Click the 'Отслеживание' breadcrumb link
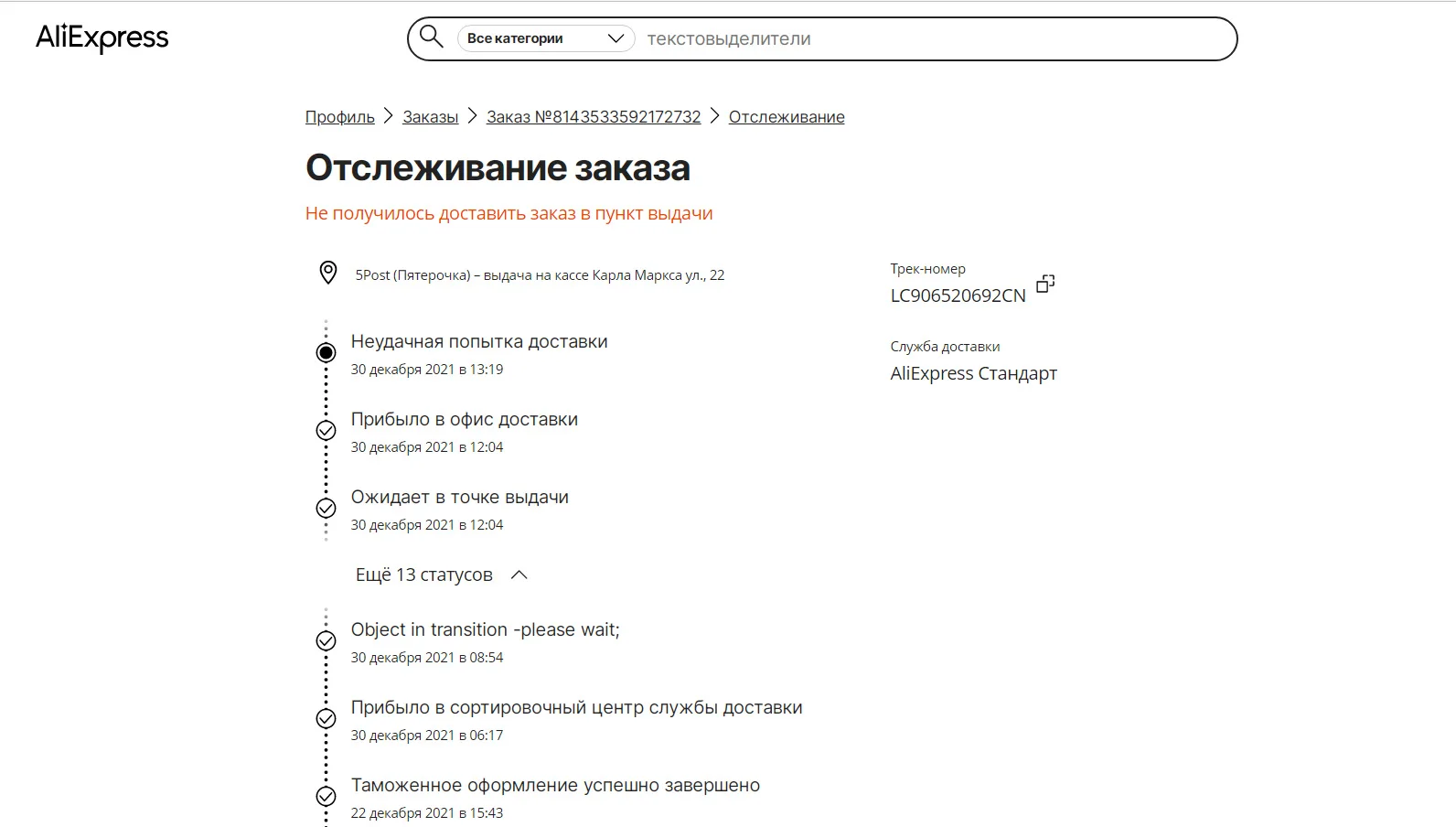This screenshot has width=1456, height=827. pos(787,117)
